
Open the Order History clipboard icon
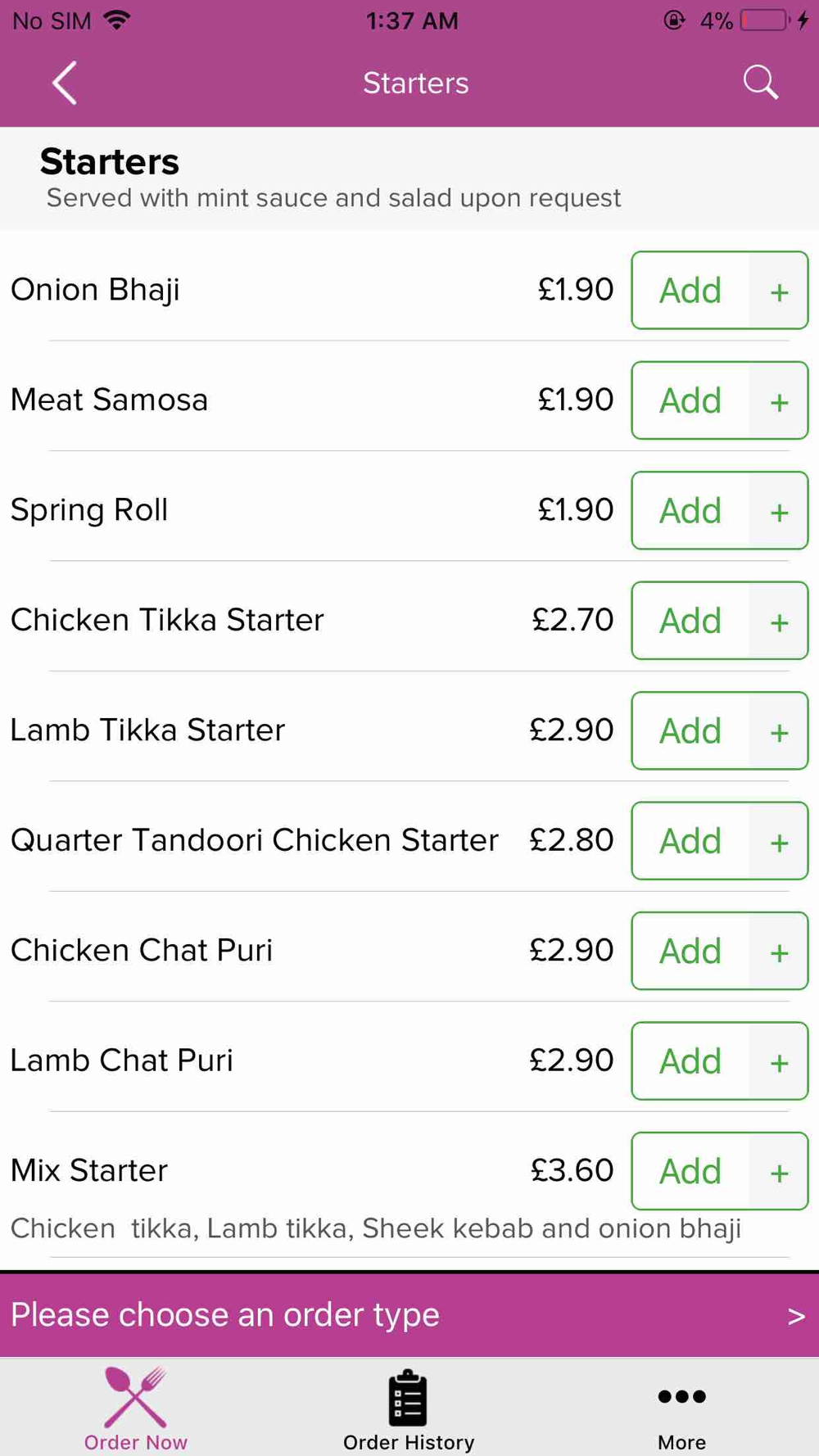point(408,1398)
